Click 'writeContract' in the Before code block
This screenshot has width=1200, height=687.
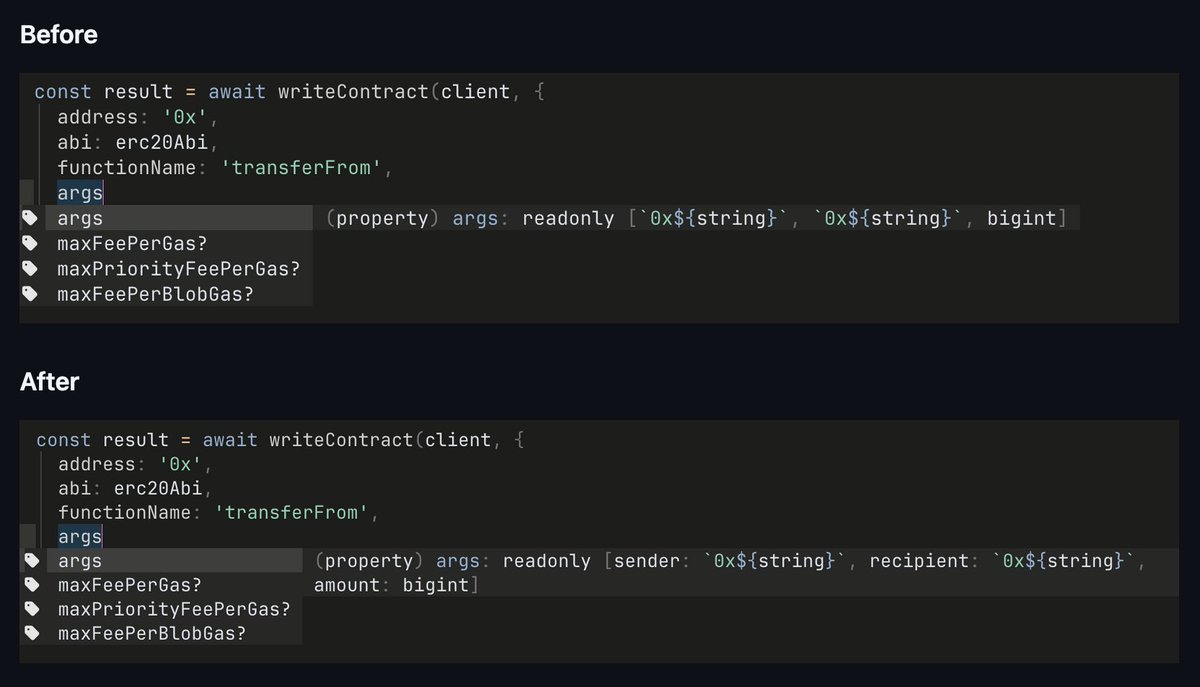[x=353, y=92]
